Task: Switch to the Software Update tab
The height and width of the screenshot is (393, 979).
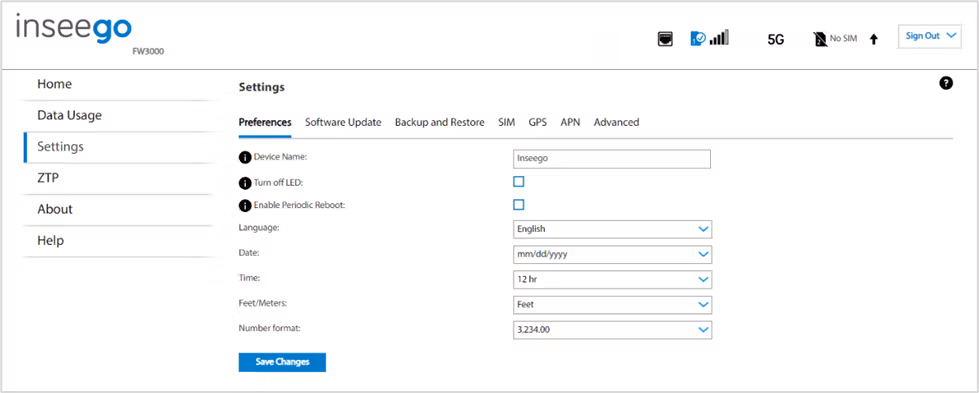Action: point(343,122)
